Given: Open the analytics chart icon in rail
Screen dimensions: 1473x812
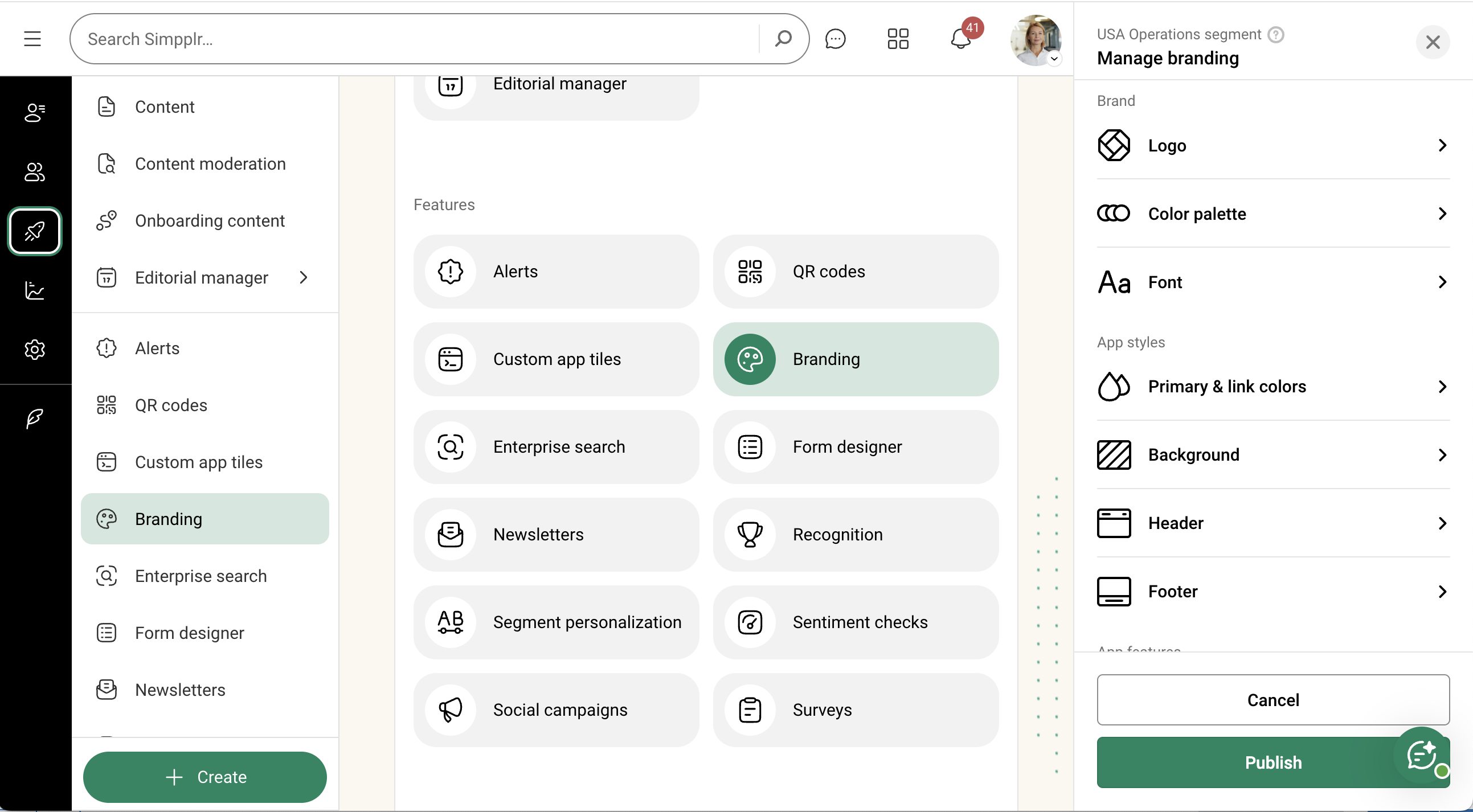Looking at the screenshot, I should 35,290.
